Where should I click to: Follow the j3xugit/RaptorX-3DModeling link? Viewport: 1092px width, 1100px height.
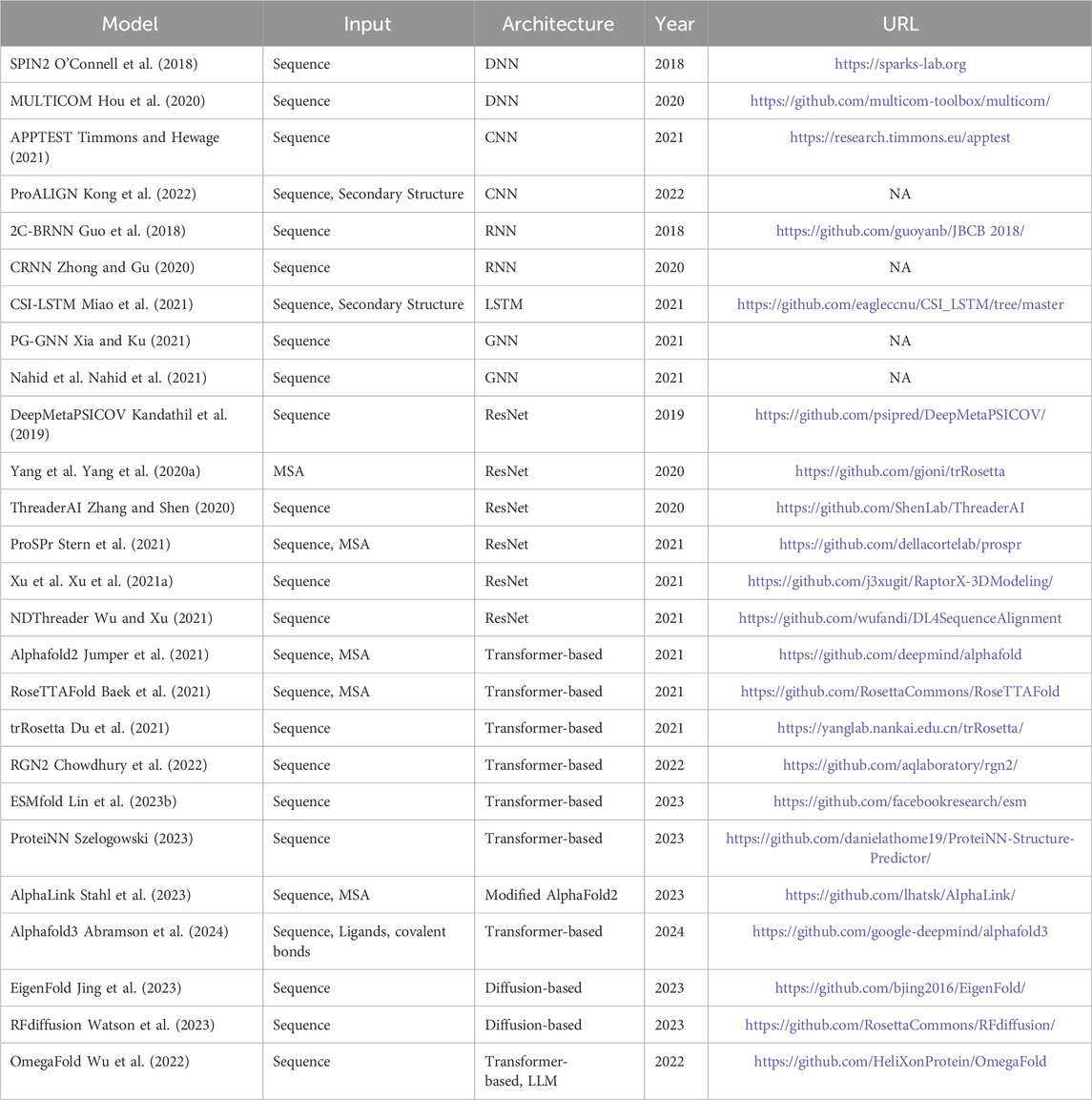point(900,582)
